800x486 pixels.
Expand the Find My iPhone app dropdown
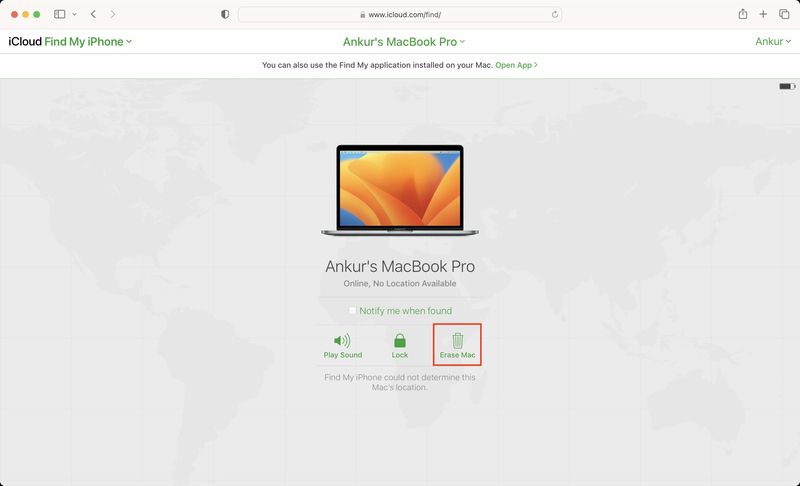click(88, 42)
